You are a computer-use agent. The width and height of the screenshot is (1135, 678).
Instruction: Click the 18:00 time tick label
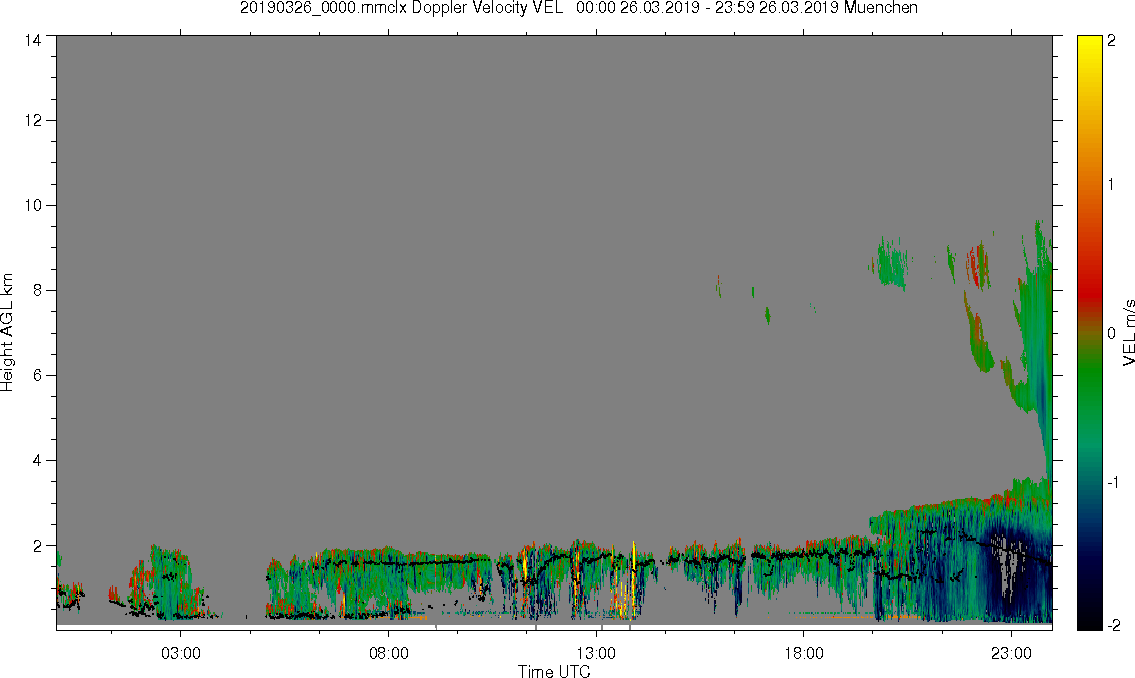click(804, 653)
